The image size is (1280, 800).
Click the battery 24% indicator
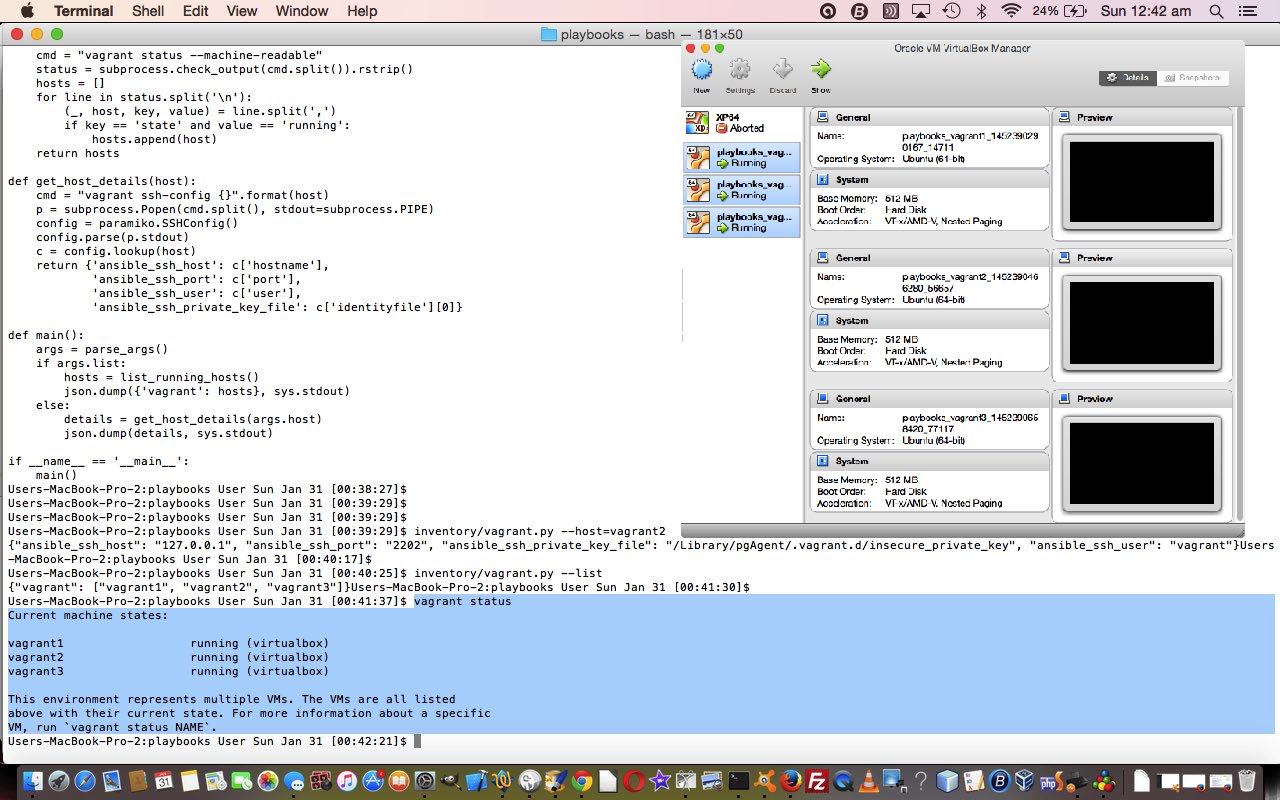(1060, 11)
